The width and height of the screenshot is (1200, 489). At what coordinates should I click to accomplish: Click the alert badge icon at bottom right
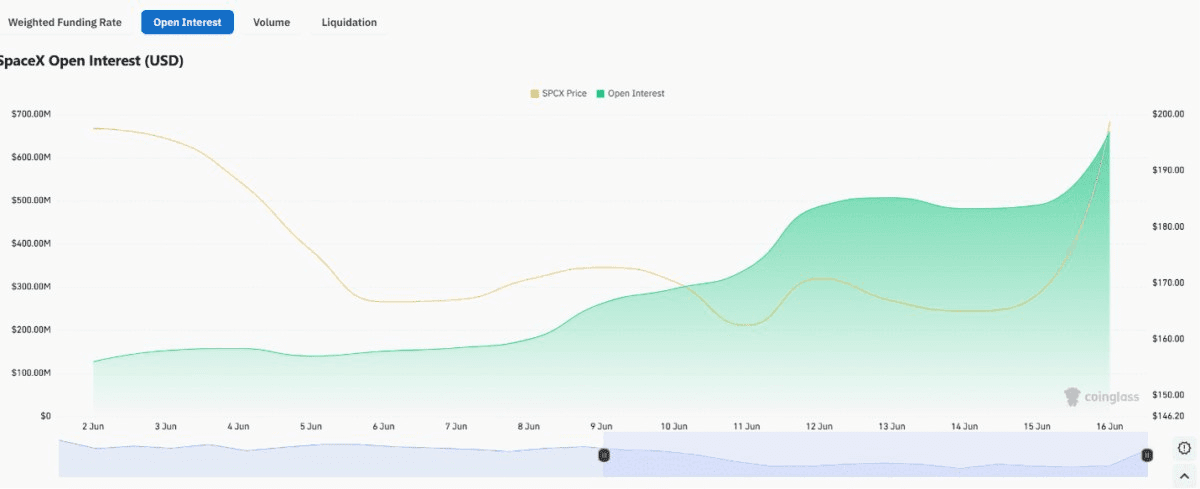point(1185,448)
